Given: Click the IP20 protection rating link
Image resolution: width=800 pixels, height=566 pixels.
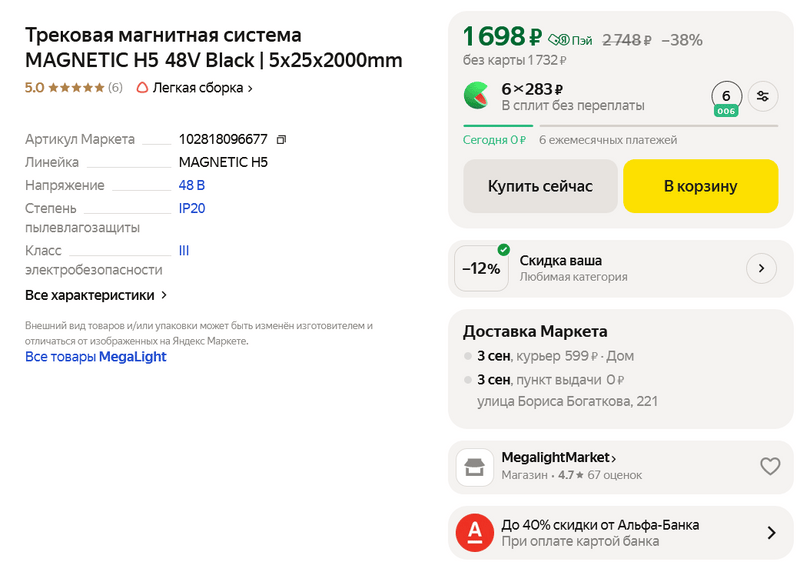Looking at the screenshot, I should (192, 208).
